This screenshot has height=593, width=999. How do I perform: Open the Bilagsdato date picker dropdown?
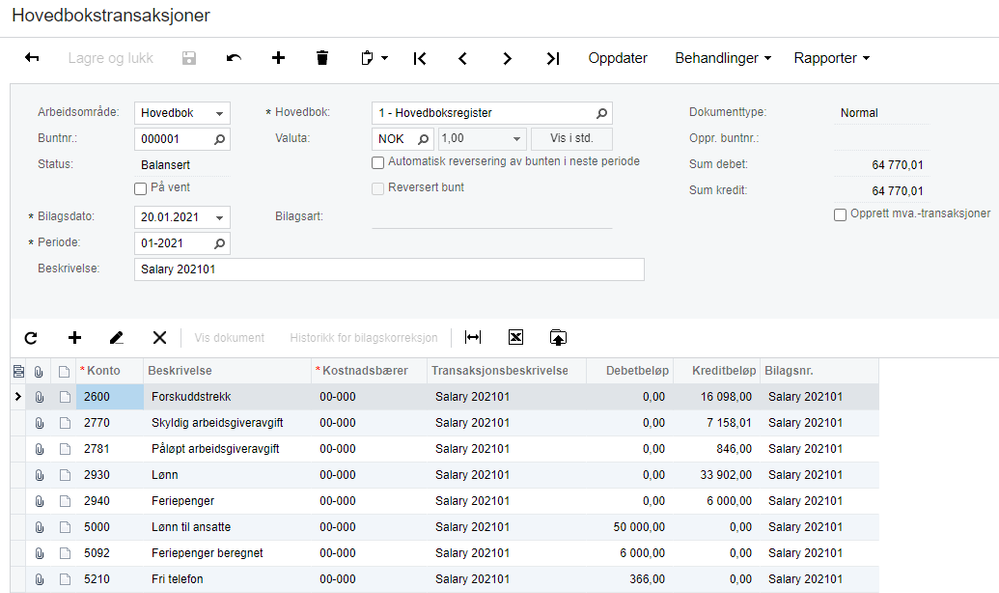[x=219, y=217]
